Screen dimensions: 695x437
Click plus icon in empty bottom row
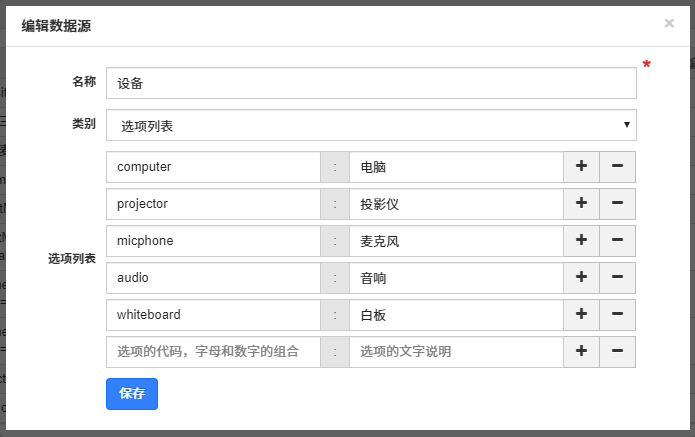click(581, 352)
